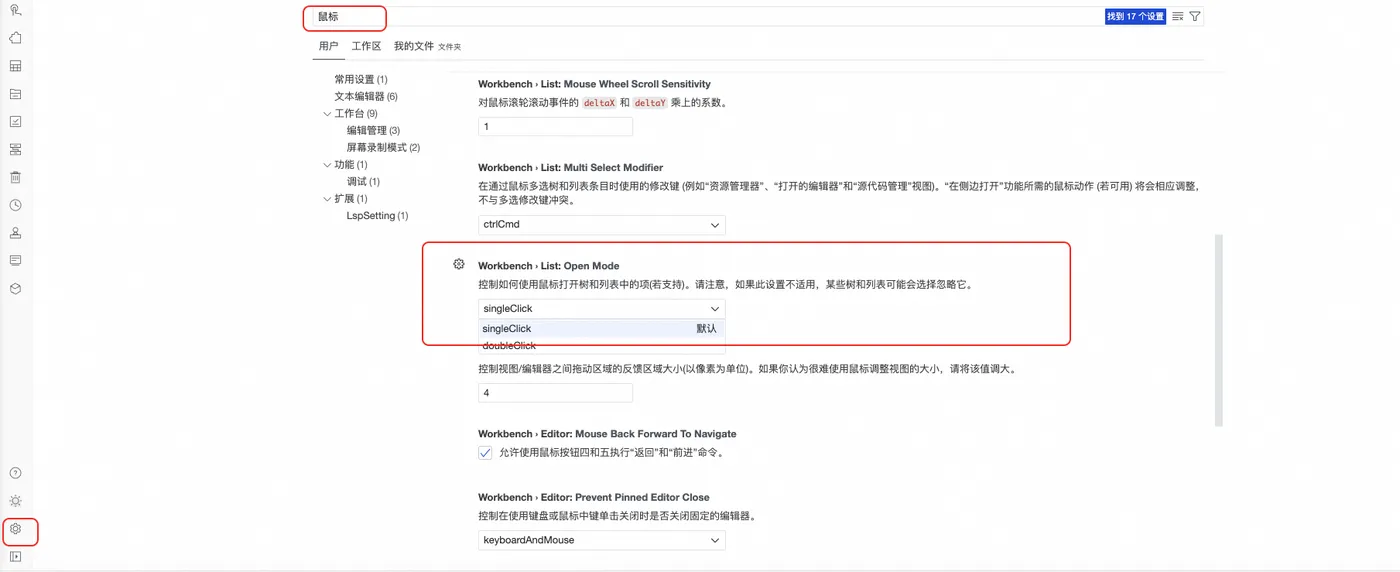Open the message board icon below the stamp
1400x572 pixels.
pos(15,260)
